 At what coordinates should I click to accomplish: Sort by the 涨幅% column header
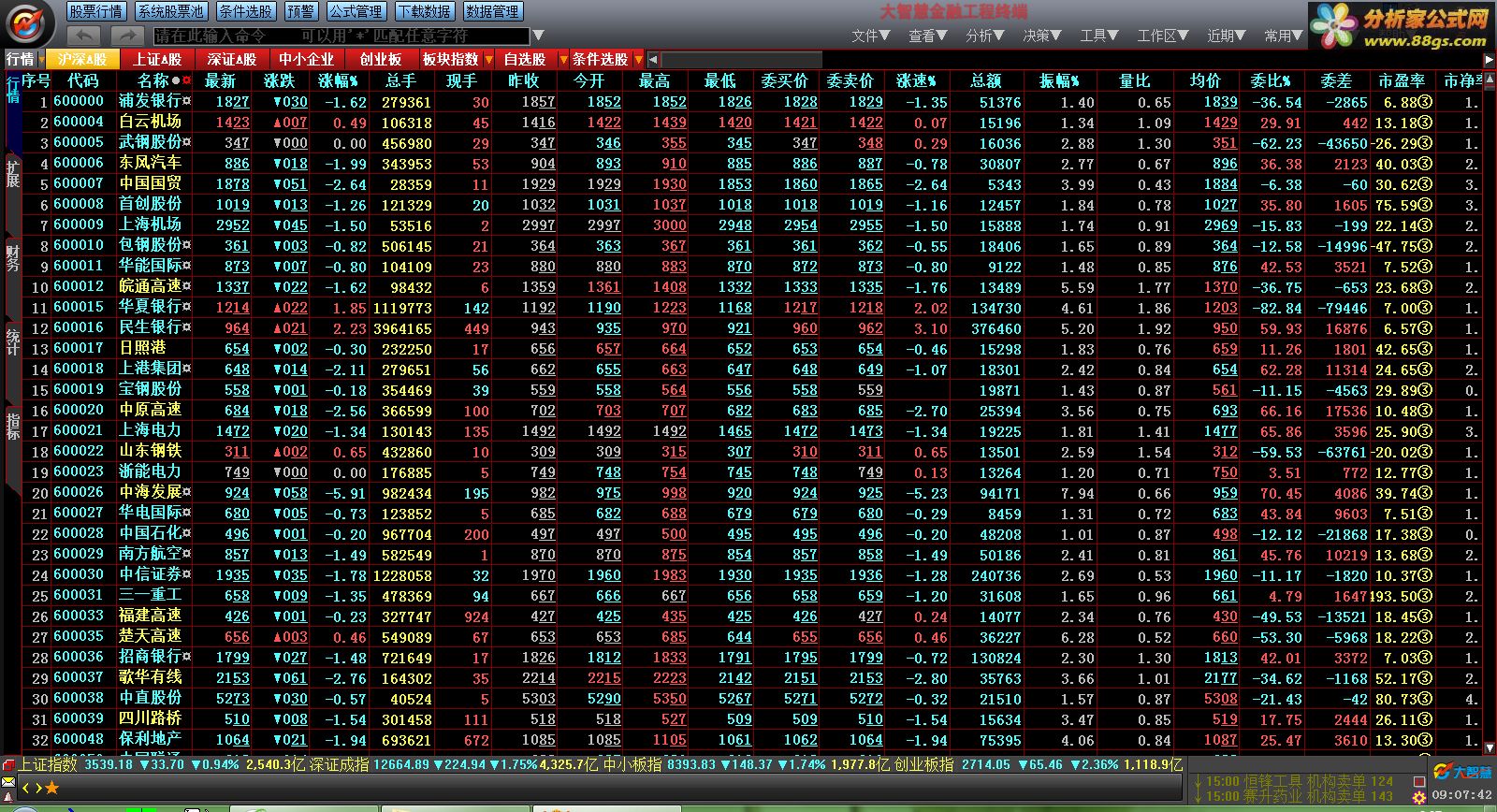pyautogui.click(x=339, y=80)
